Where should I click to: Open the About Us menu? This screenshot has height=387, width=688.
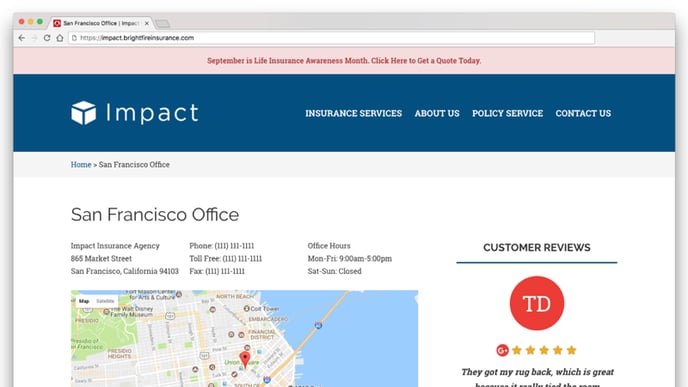click(437, 113)
